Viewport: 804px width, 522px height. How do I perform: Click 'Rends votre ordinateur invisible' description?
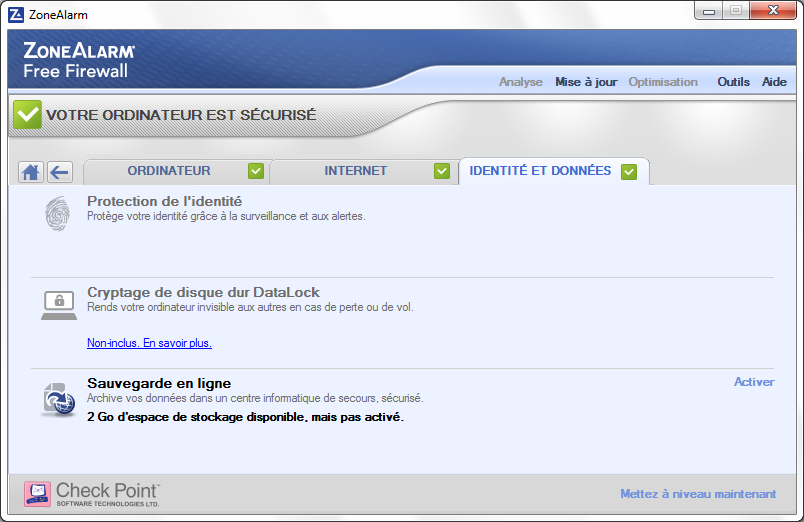(250, 307)
